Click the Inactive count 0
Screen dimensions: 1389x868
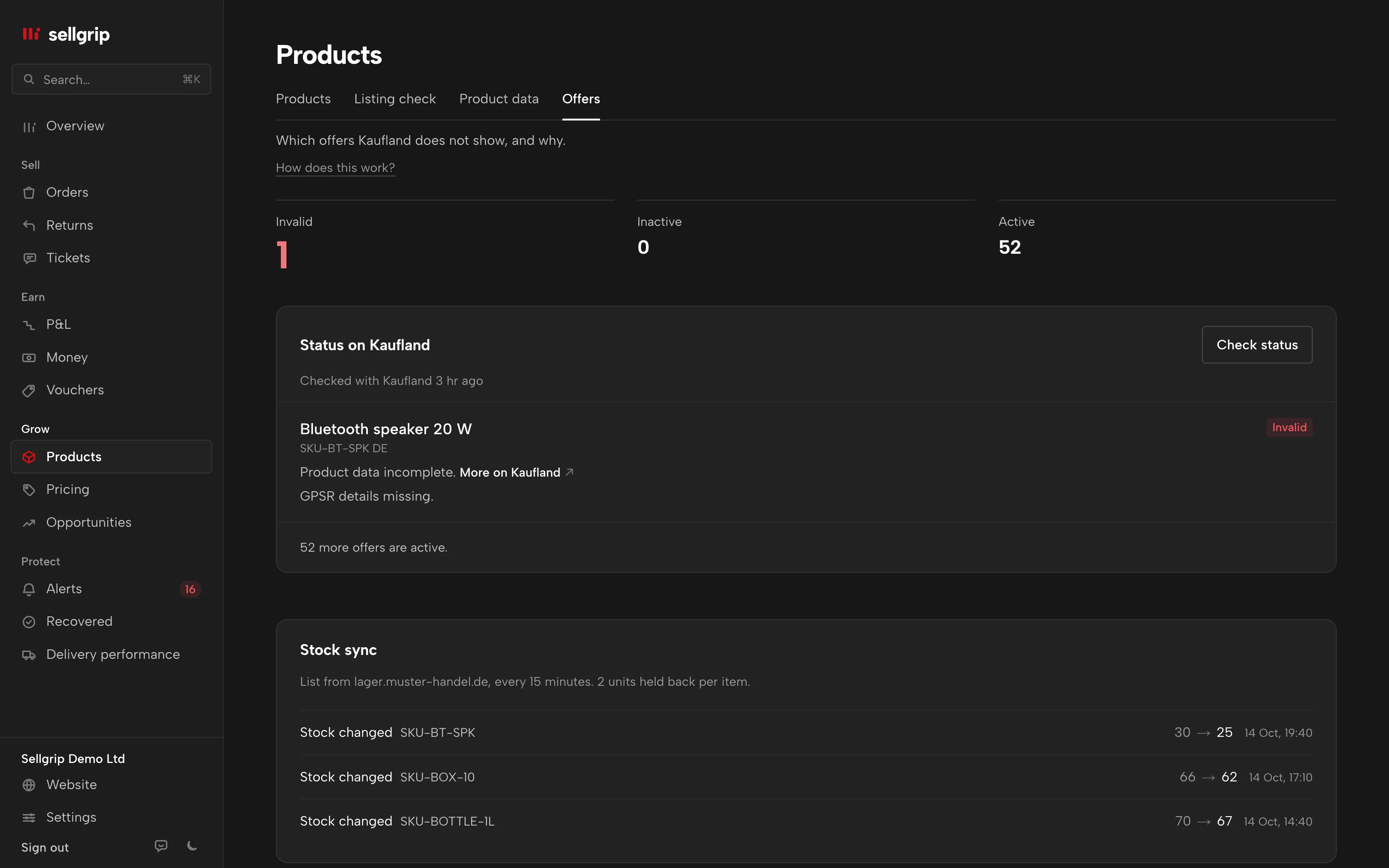coord(643,247)
